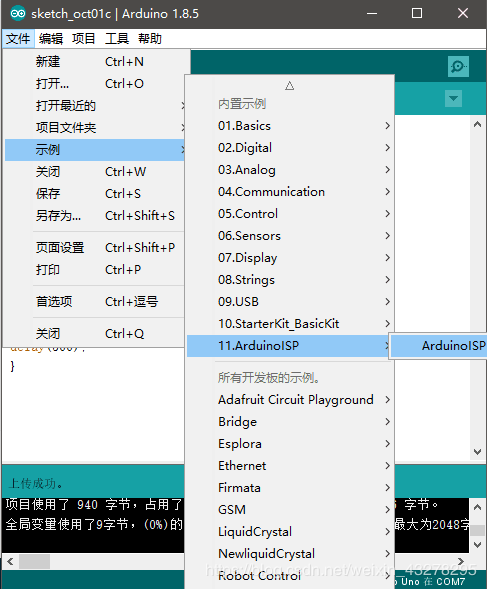Minimize the Arduino window
Image resolution: width=487 pixels, height=589 pixels.
point(372,14)
